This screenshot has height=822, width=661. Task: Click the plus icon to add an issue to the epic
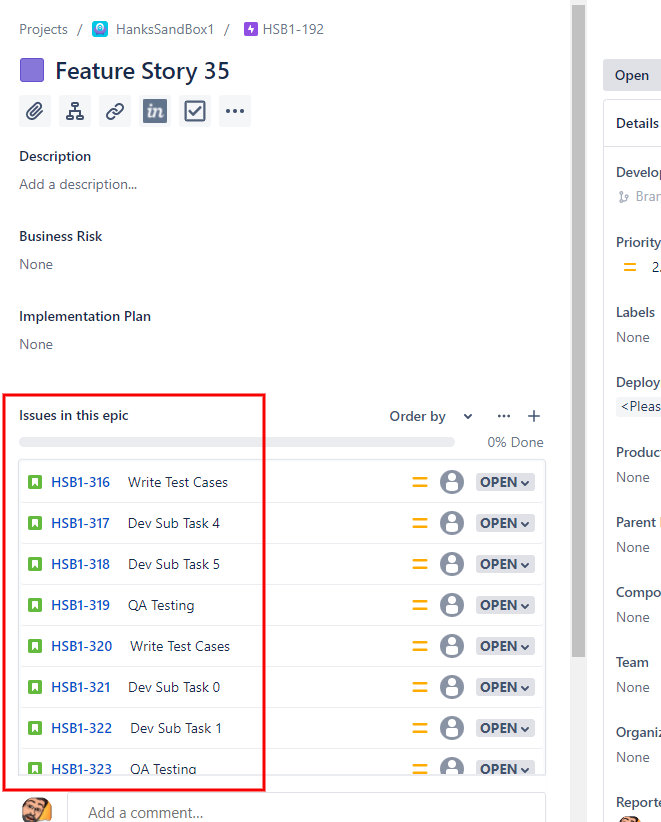[x=534, y=416]
